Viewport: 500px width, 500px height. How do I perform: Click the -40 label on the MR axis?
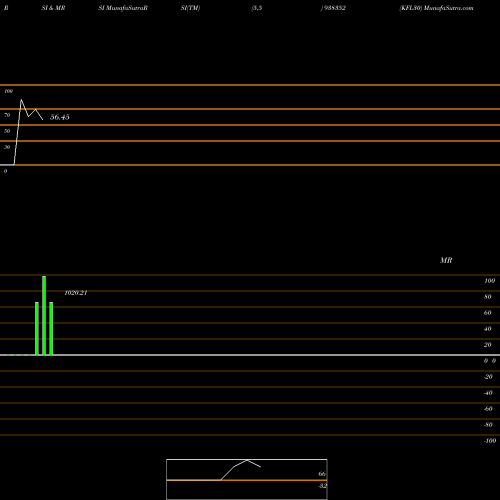tap(488, 393)
